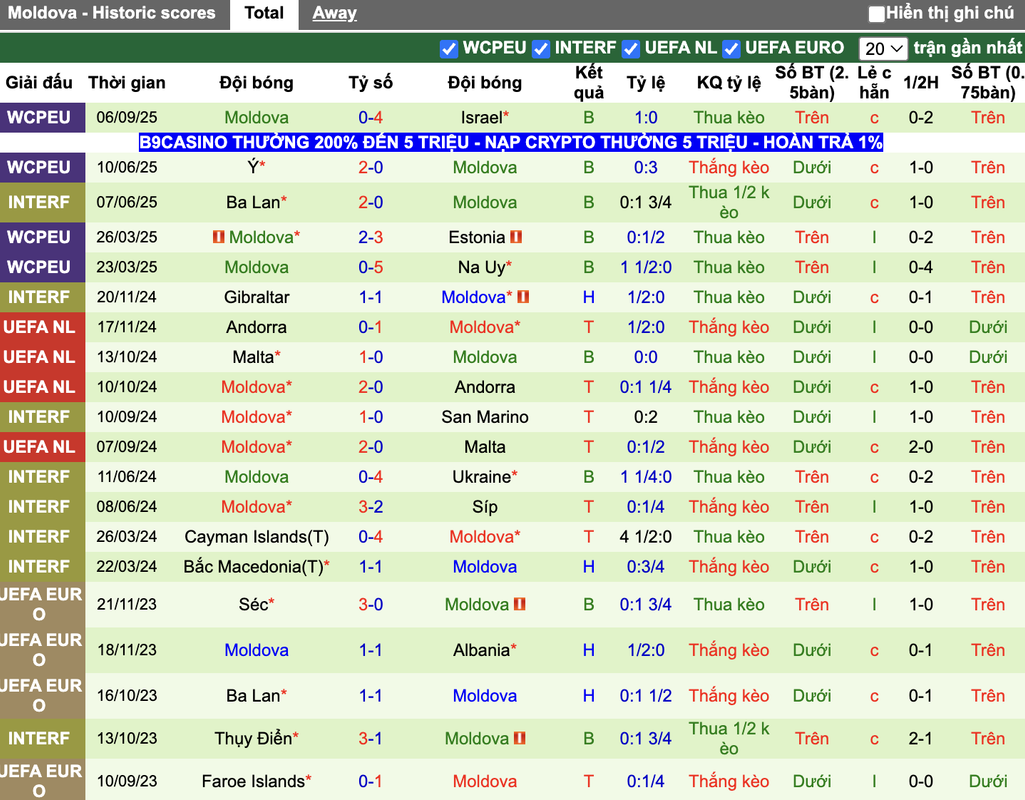This screenshot has width=1025, height=800.
Task: Open the 20 recent matches dropdown
Action: 882,48
